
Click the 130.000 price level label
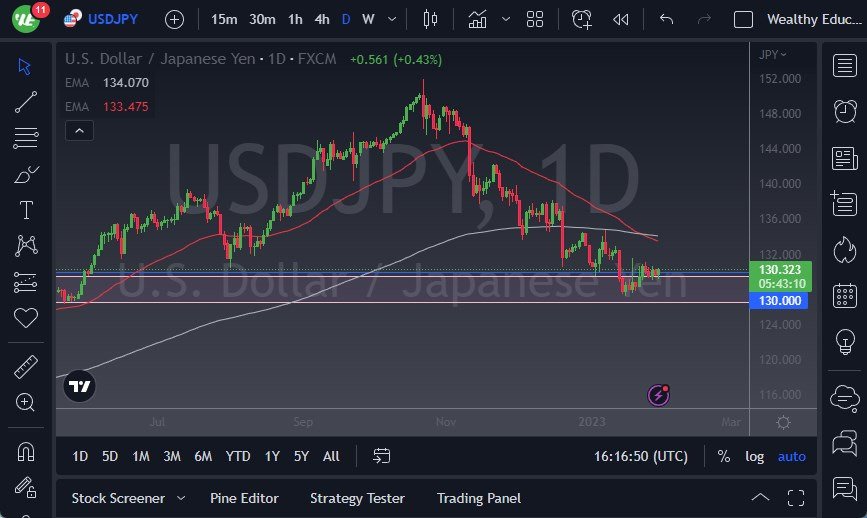point(779,301)
